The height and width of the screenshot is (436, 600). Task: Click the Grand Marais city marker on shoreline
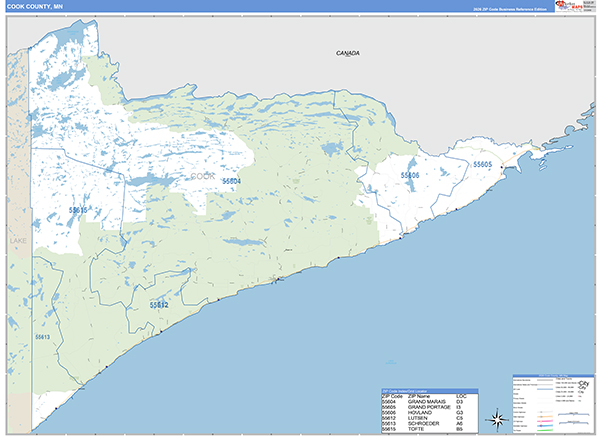point(276,279)
